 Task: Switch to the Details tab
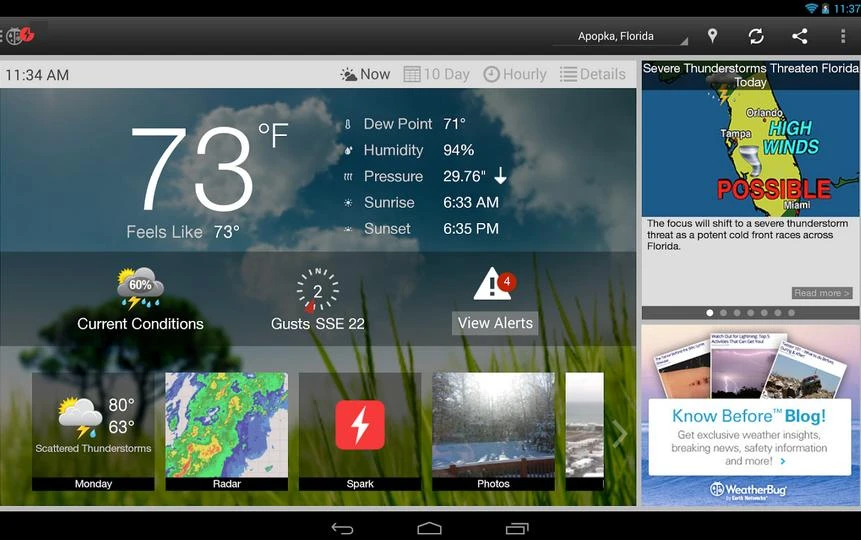pyautogui.click(x=592, y=74)
